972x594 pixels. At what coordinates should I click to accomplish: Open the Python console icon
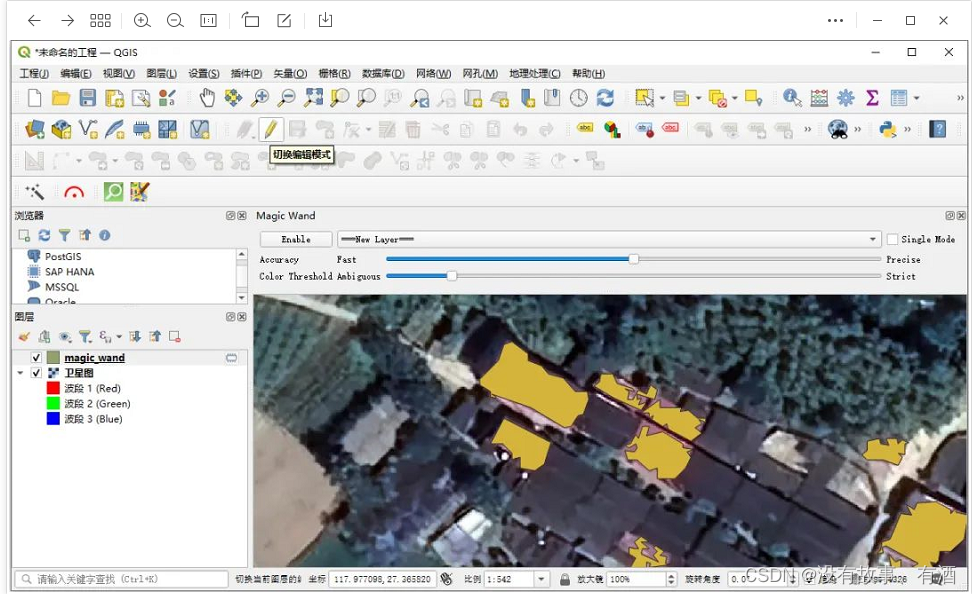tap(887, 129)
